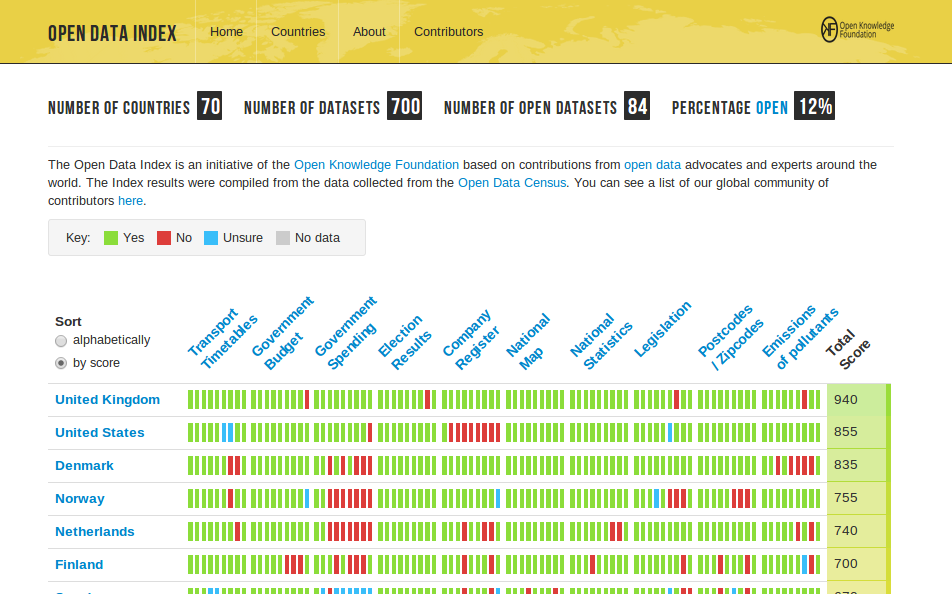
Task: Open the Home menu item
Action: point(226,32)
